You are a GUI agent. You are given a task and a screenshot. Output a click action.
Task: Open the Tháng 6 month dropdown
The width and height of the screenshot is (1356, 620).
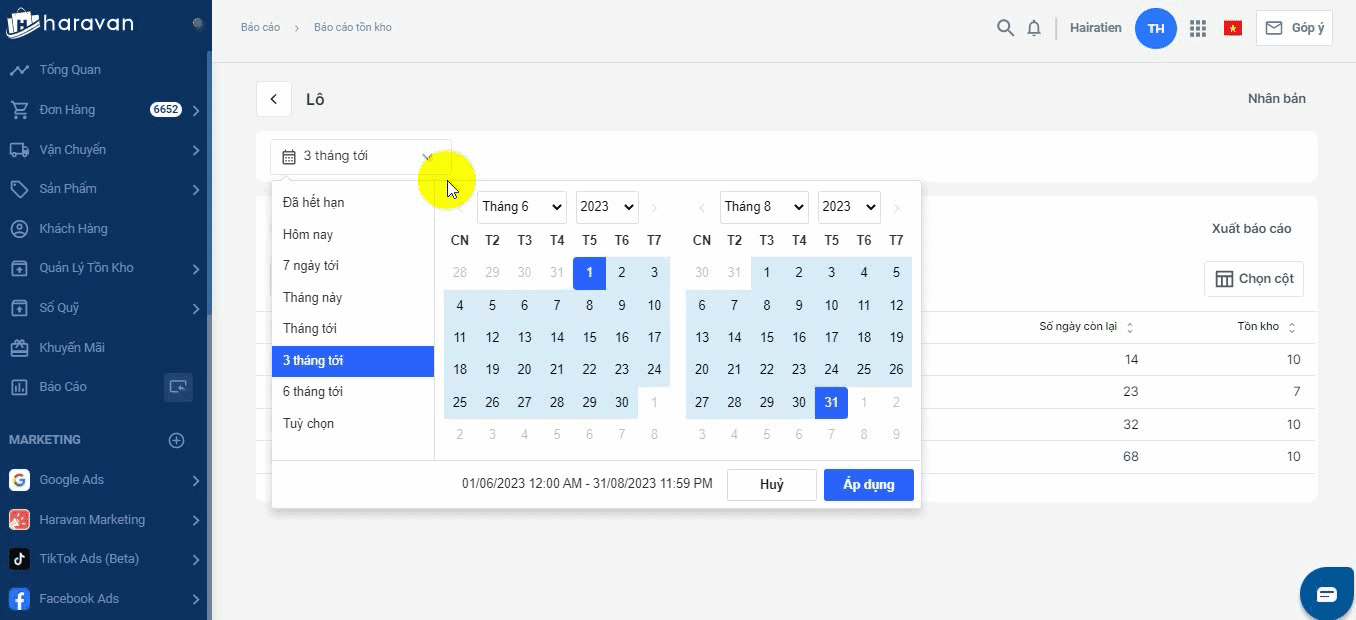tap(521, 207)
